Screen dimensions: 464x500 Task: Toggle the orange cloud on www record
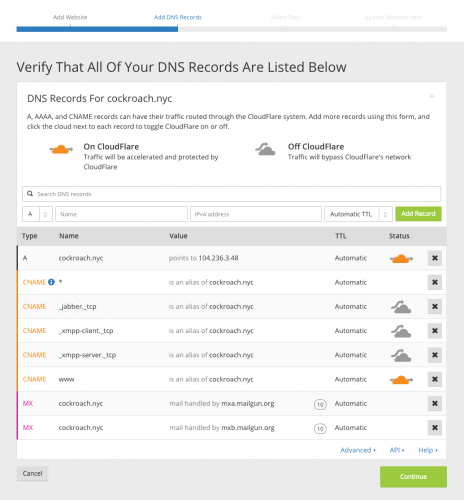(401, 379)
